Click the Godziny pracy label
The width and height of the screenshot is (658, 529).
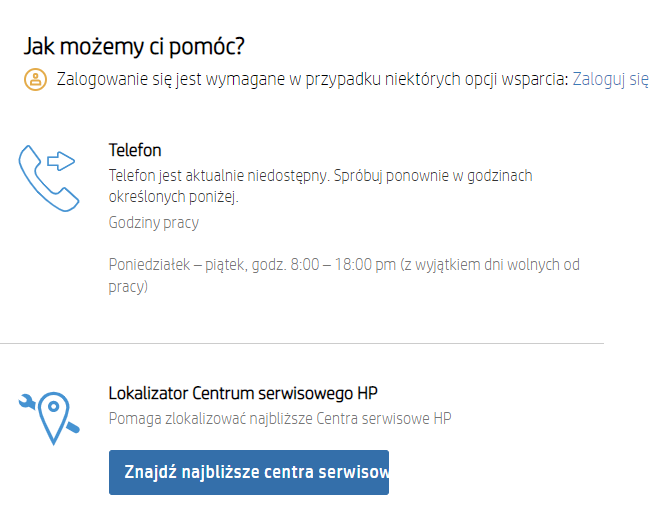[x=153, y=223]
